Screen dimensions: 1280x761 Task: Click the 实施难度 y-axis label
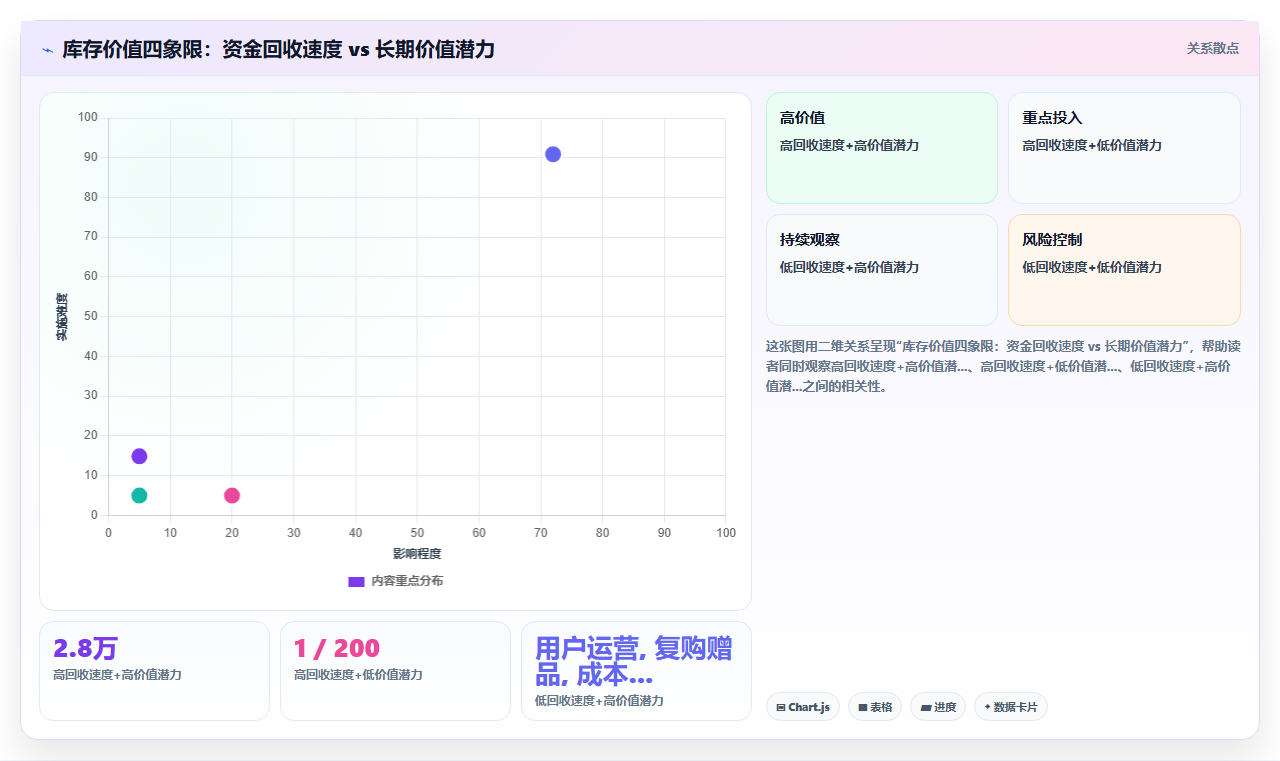point(61,317)
